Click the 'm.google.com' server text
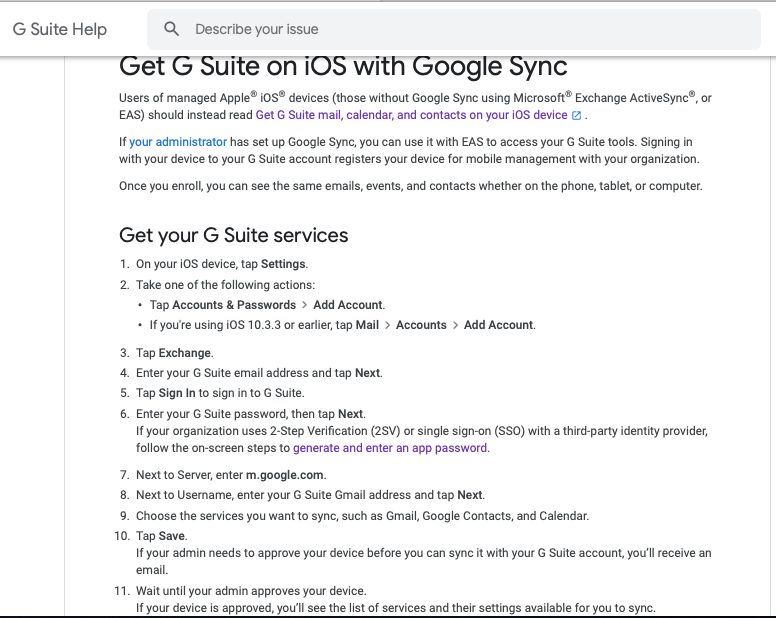 285,475
